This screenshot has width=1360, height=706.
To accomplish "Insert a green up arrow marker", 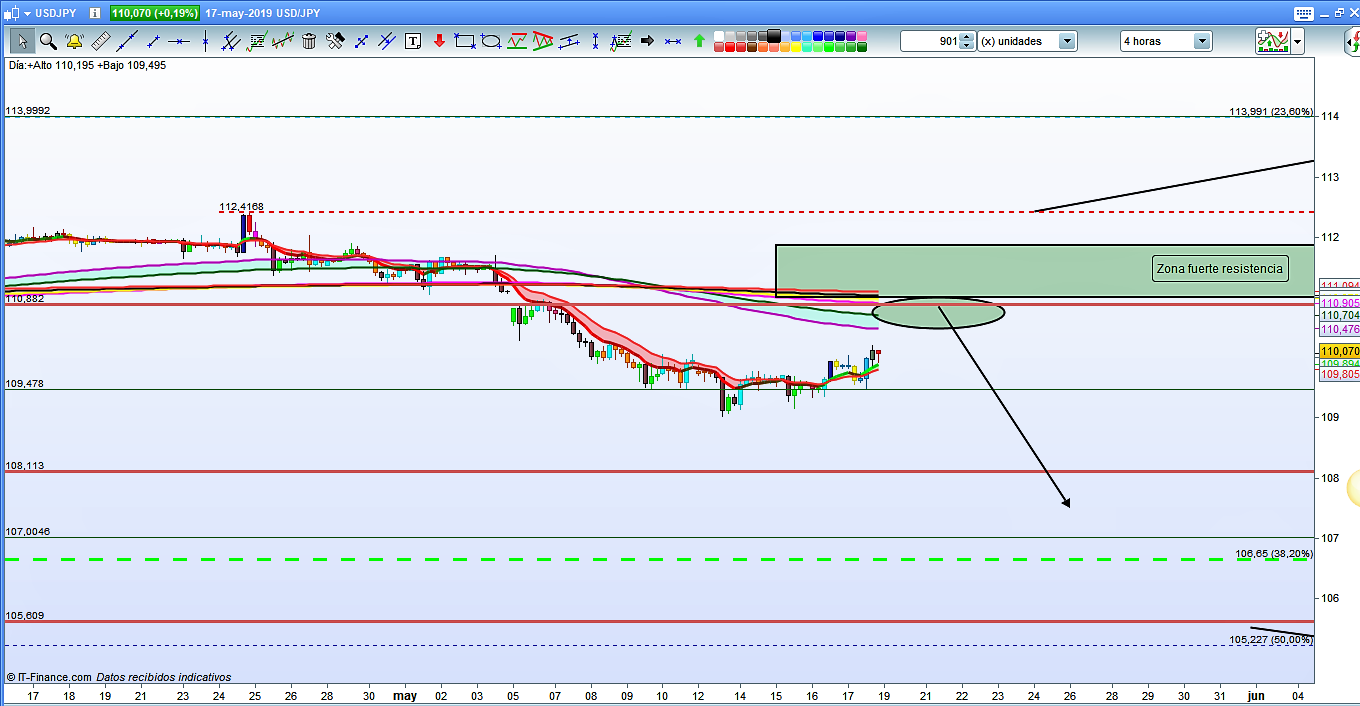I will click(x=699, y=41).
